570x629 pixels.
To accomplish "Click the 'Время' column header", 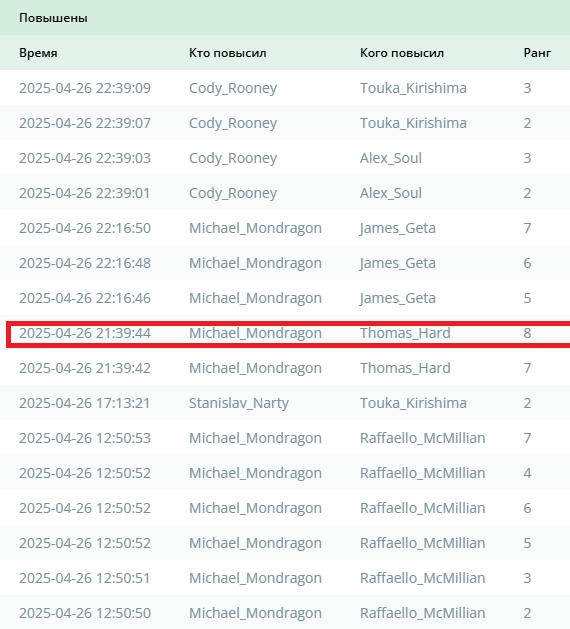I will [38, 53].
